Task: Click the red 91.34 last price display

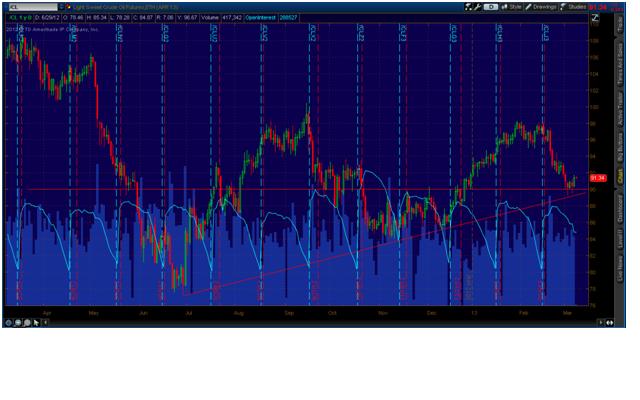Action: tap(598, 7)
